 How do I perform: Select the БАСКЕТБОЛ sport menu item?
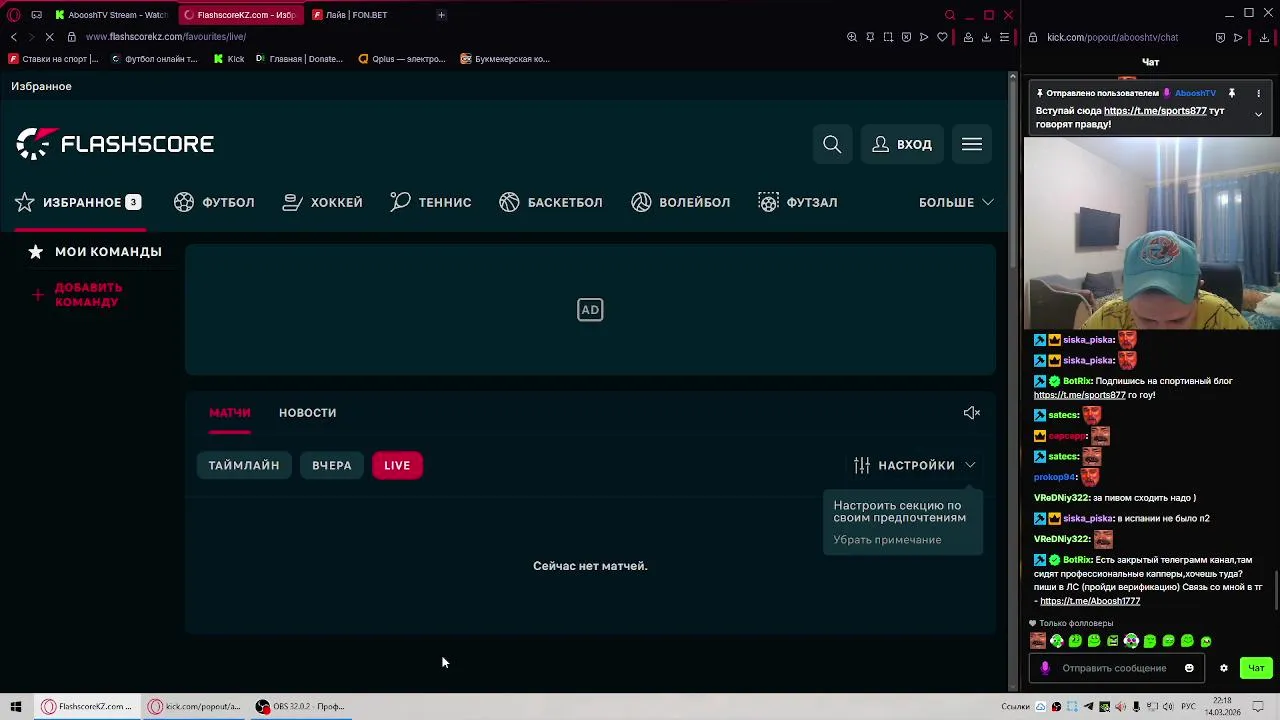[551, 202]
